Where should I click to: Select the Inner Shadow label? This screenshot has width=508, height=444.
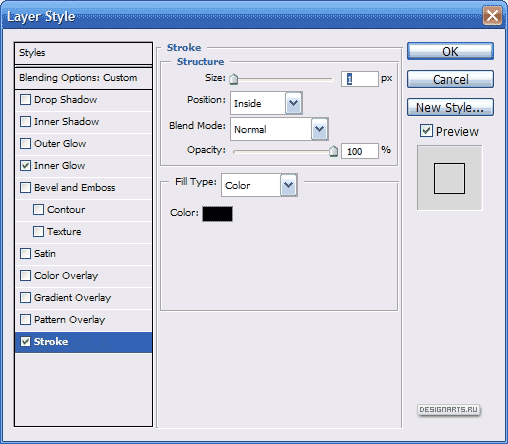coord(67,122)
